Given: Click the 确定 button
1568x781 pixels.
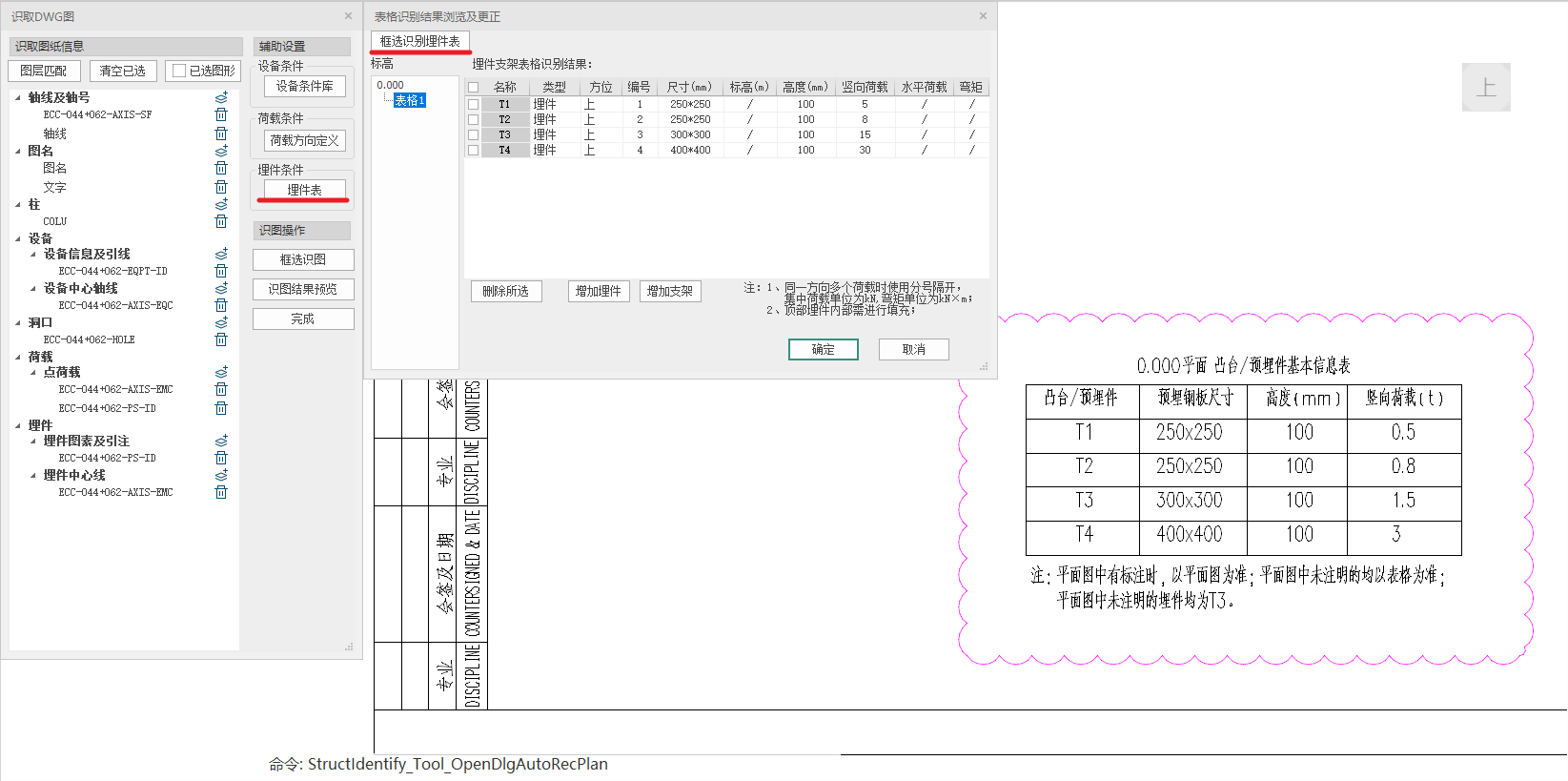Looking at the screenshot, I should 823,350.
